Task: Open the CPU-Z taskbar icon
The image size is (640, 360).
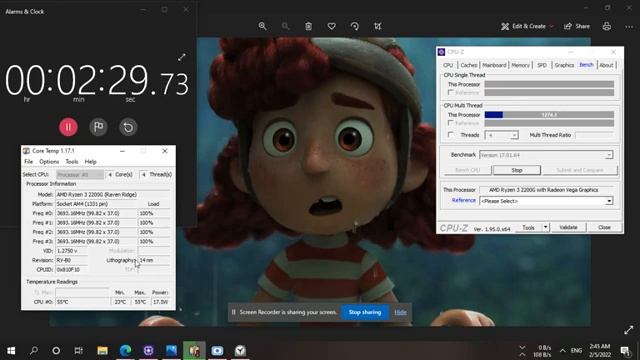Action: click(x=149, y=351)
